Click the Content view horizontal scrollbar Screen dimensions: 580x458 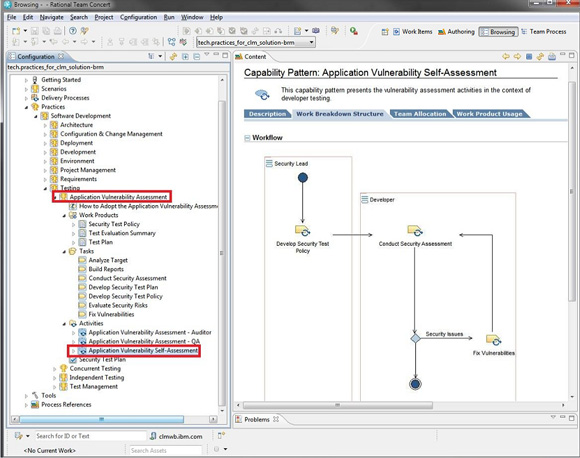click(338, 405)
